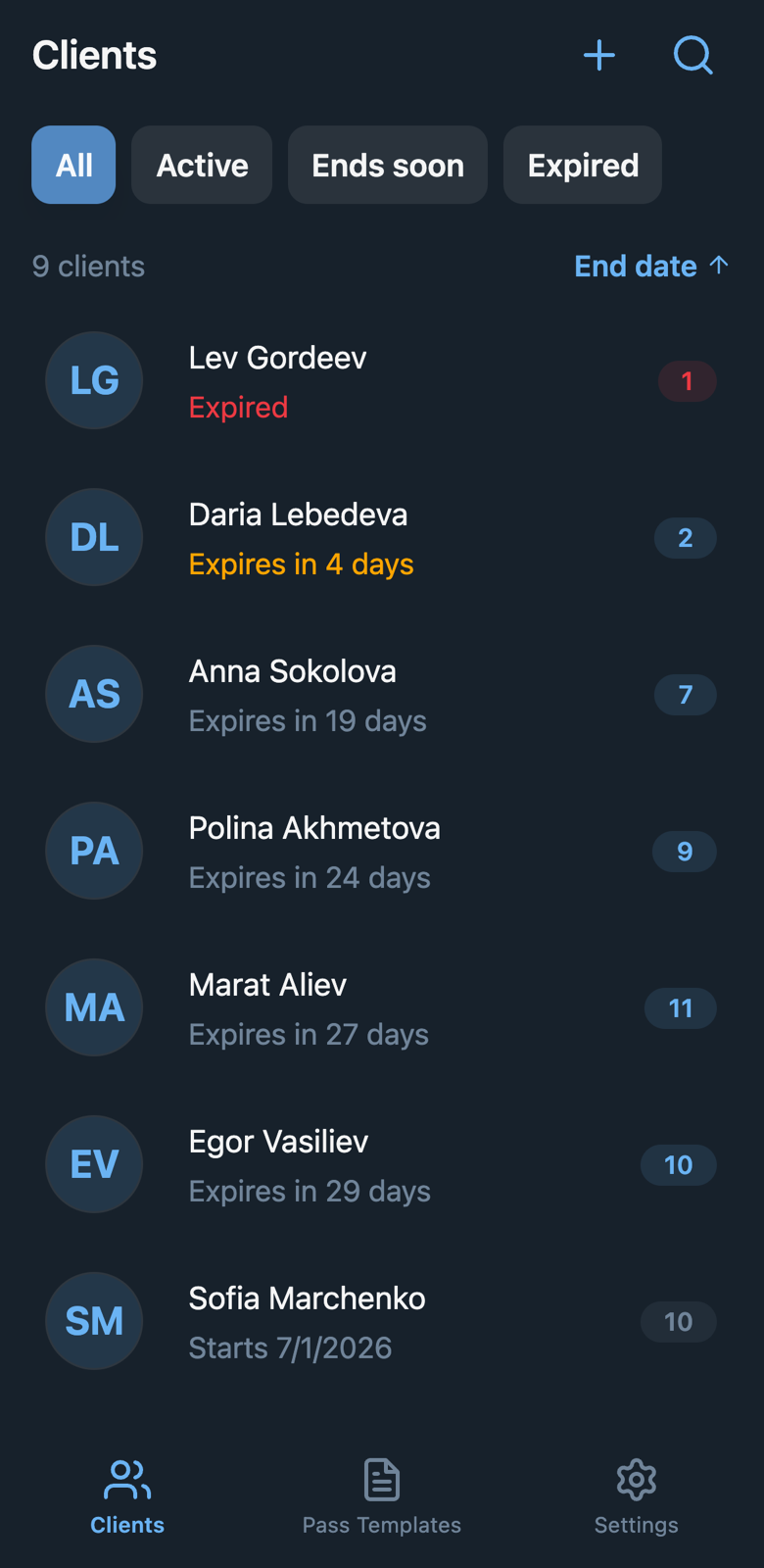Select Egor Vasiliev from the list

[382, 1164]
